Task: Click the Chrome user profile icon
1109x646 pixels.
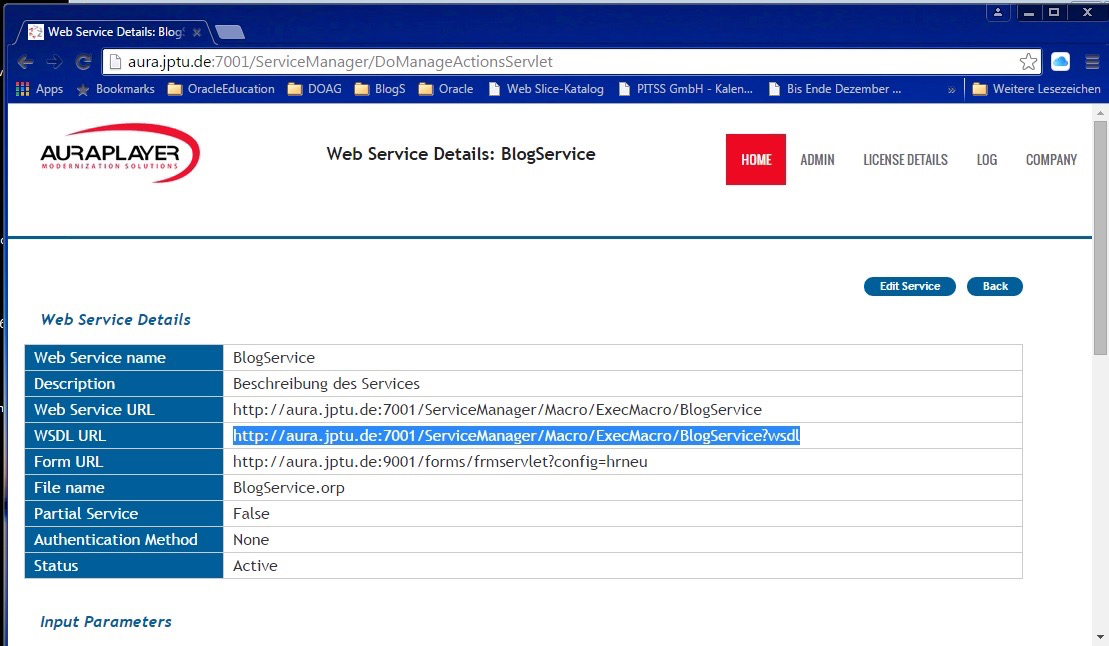Action: [x=998, y=13]
